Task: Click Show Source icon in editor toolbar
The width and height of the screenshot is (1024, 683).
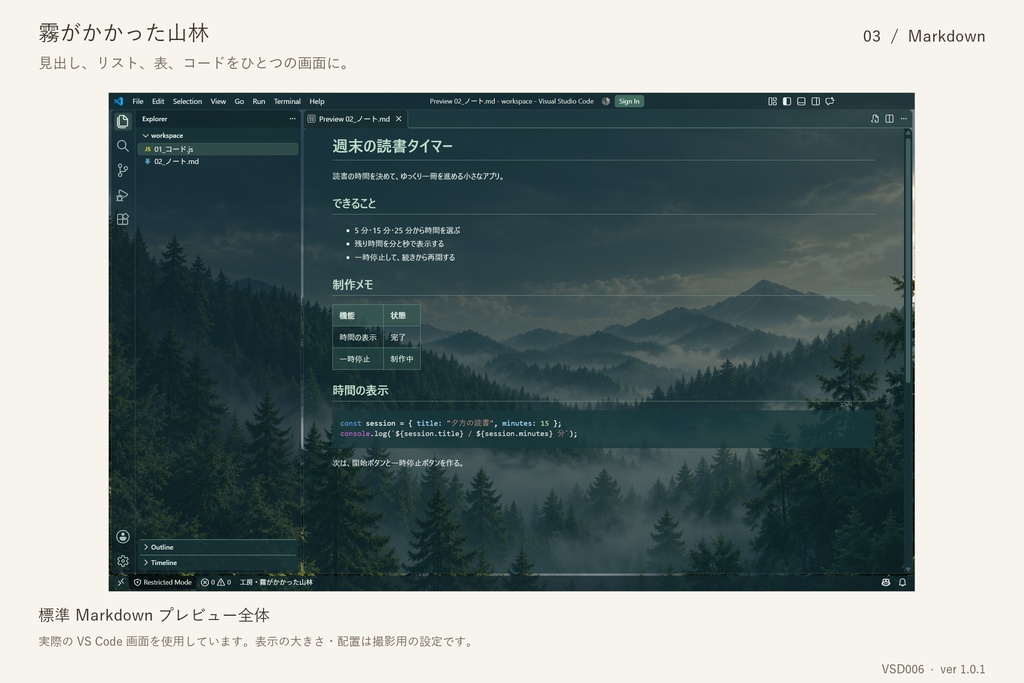Action: click(875, 119)
